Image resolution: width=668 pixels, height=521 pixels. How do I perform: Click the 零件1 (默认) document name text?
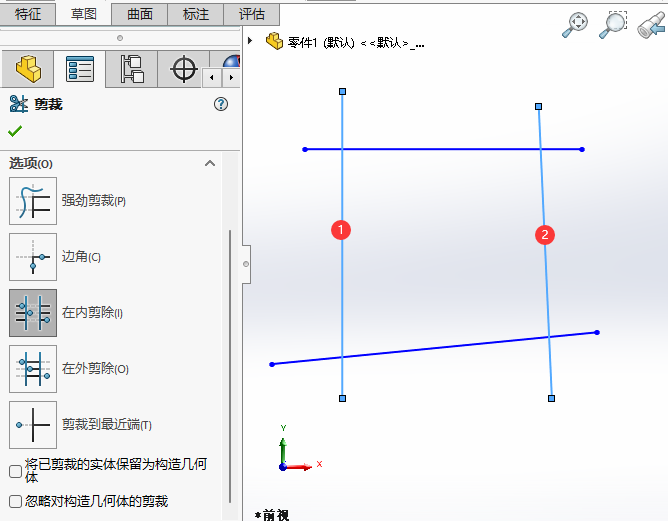tap(356, 43)
